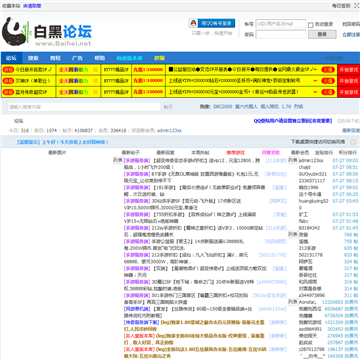Click the daily check-in link at top right
The width and height of the screenshot is (360, 360).
tap(341, 6)
